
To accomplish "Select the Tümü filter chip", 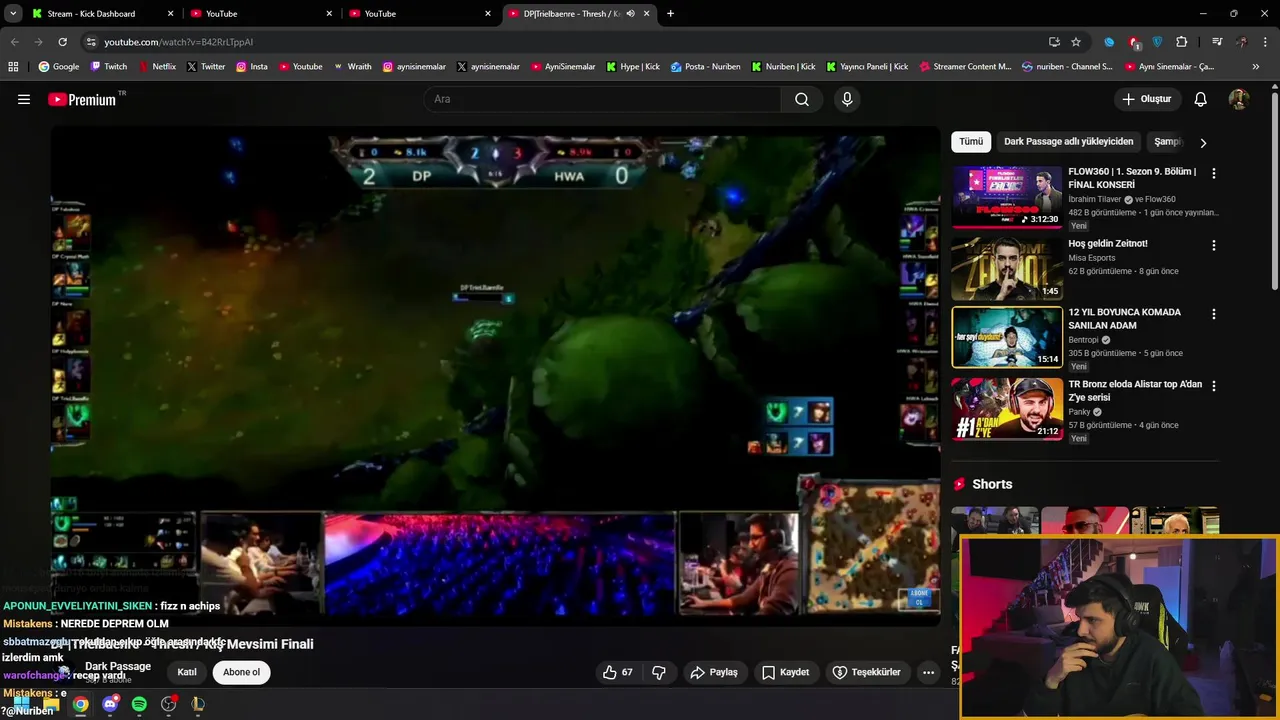I will point(971,142).
